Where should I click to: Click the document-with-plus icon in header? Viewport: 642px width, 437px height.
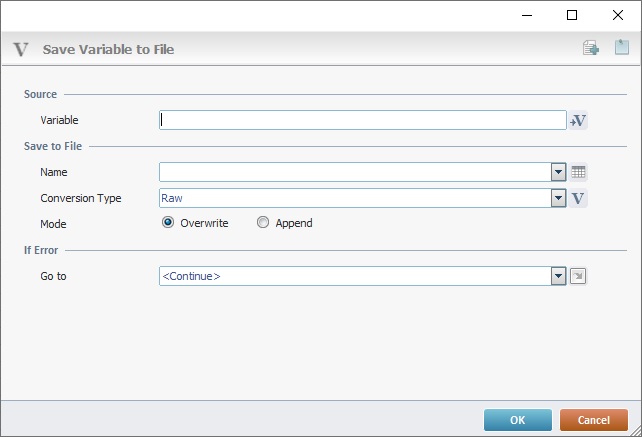point(591,48)
